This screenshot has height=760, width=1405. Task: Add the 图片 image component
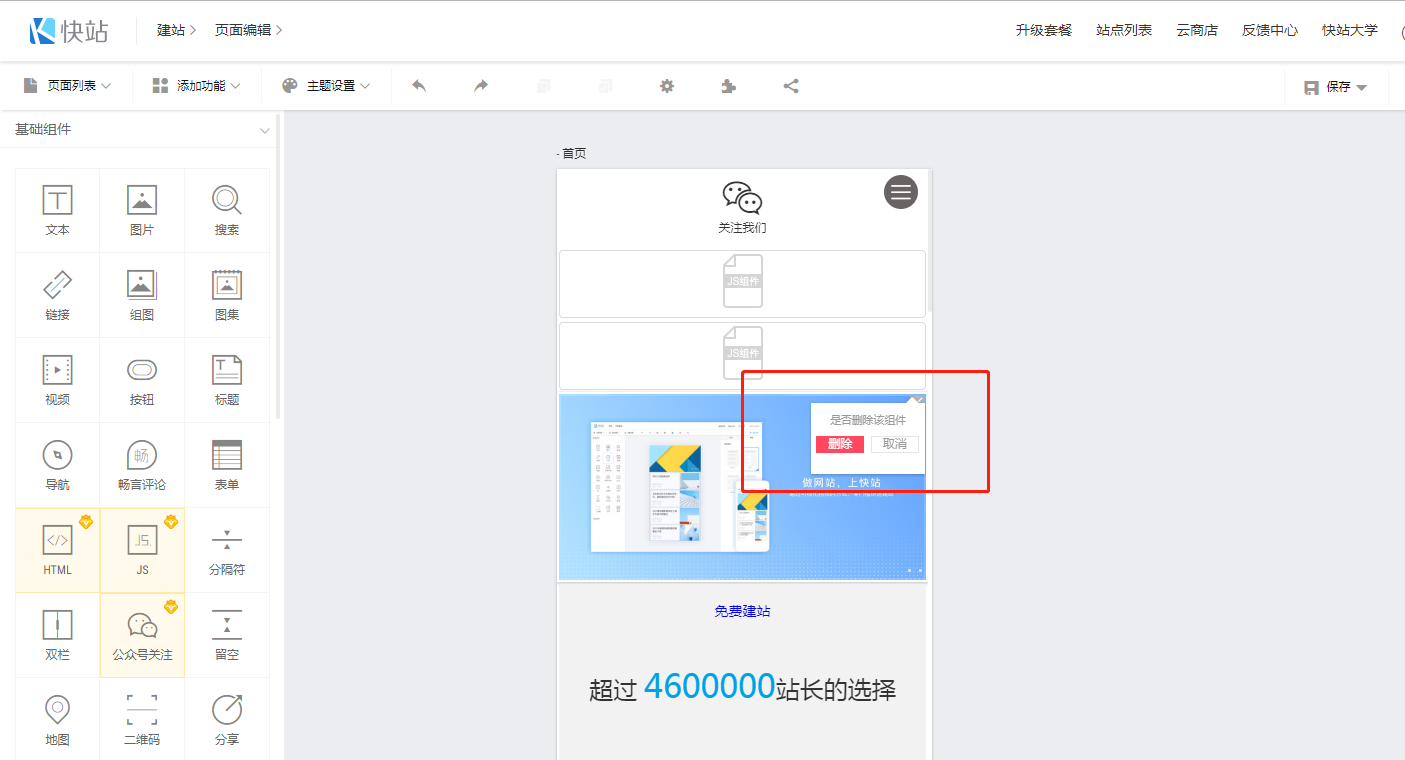click(142, 210)
